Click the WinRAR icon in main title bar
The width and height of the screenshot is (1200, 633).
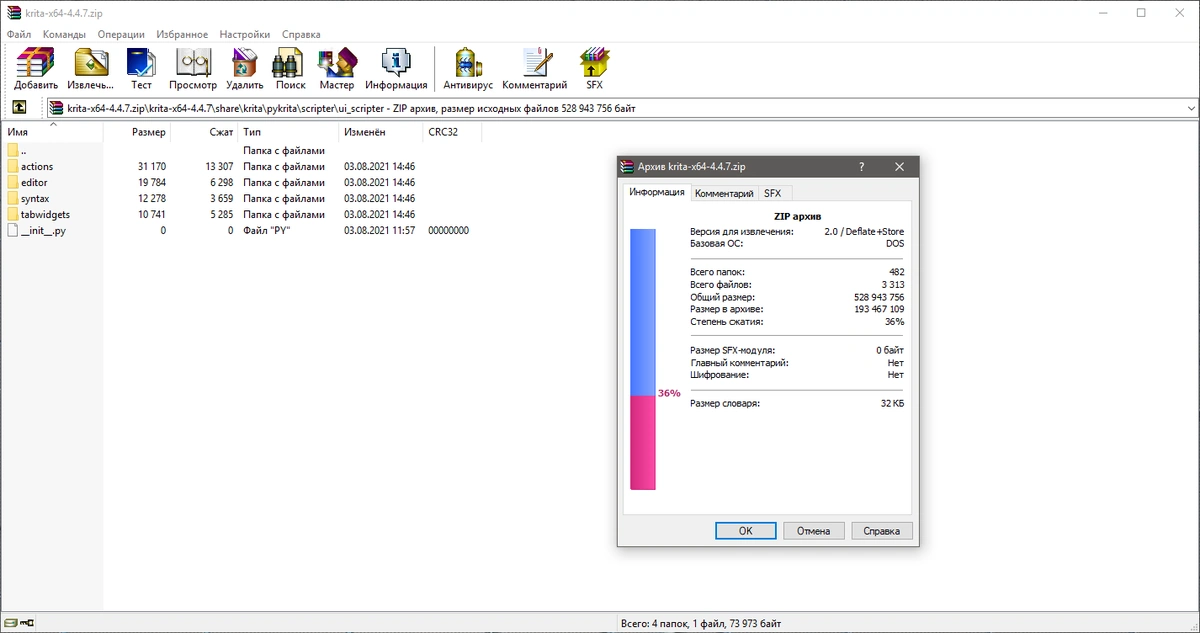[x=13, y=13]
